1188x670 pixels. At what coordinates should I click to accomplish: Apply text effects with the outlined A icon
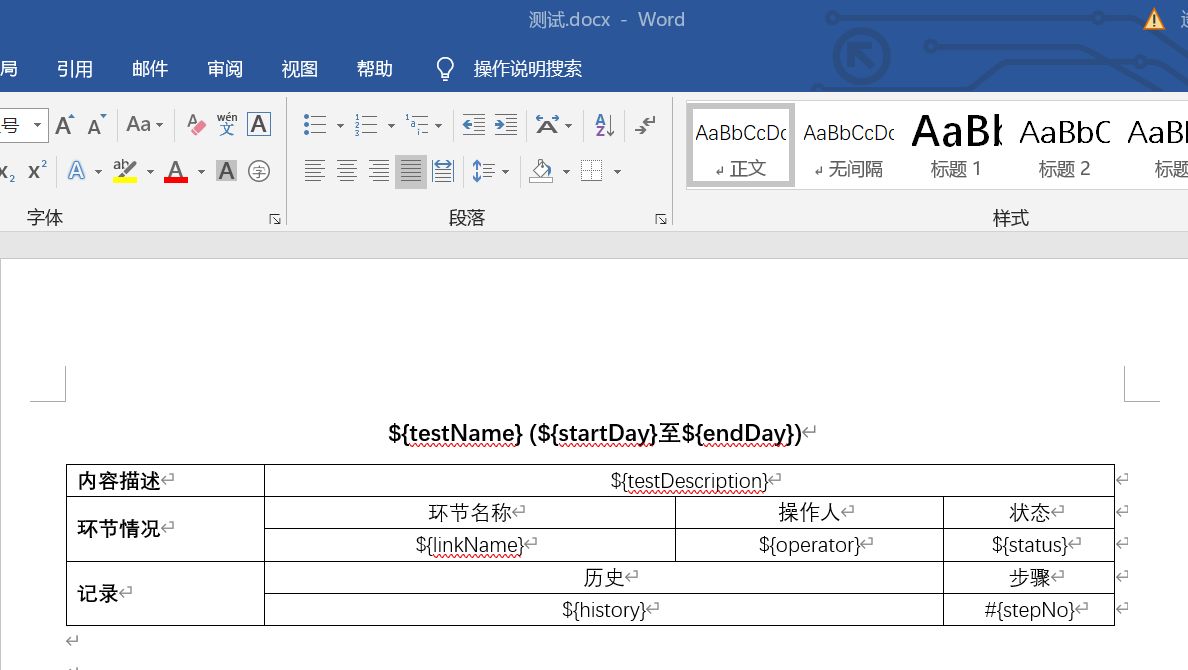[x=77, y=171]
